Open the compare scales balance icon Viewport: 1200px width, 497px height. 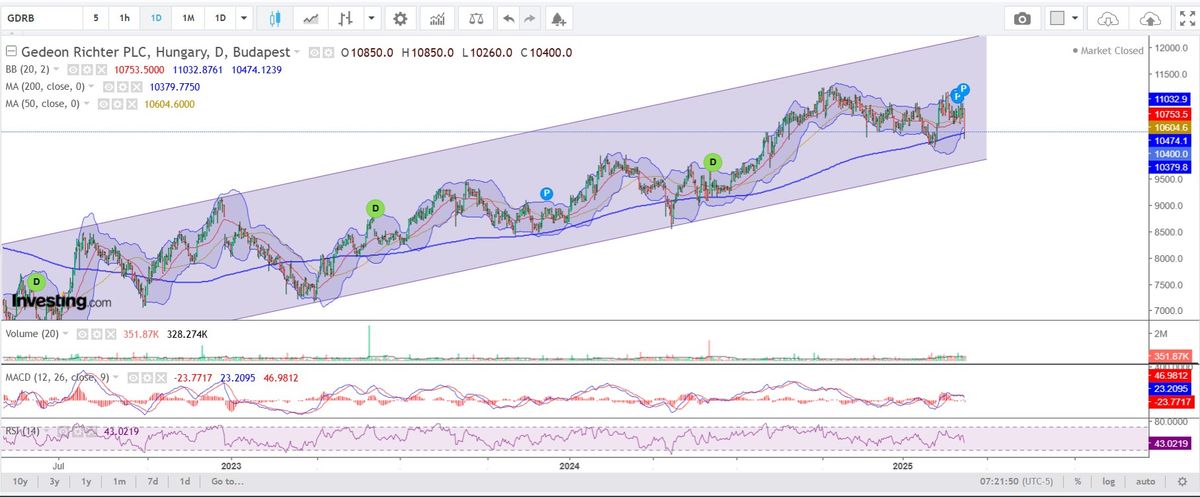click(476, 19)
